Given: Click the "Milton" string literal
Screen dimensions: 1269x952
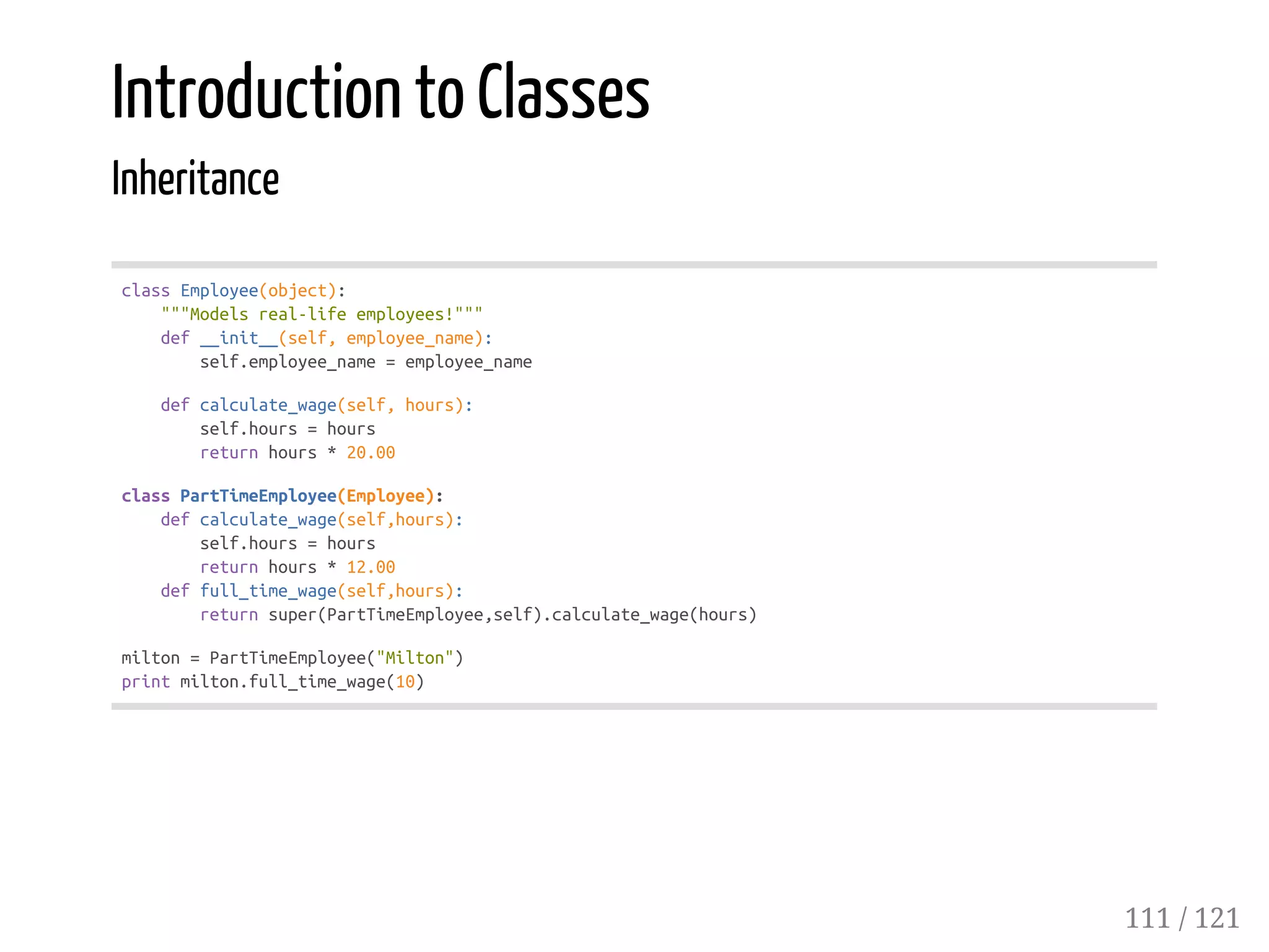Looking at the screenshot, I should coord(415,658).
